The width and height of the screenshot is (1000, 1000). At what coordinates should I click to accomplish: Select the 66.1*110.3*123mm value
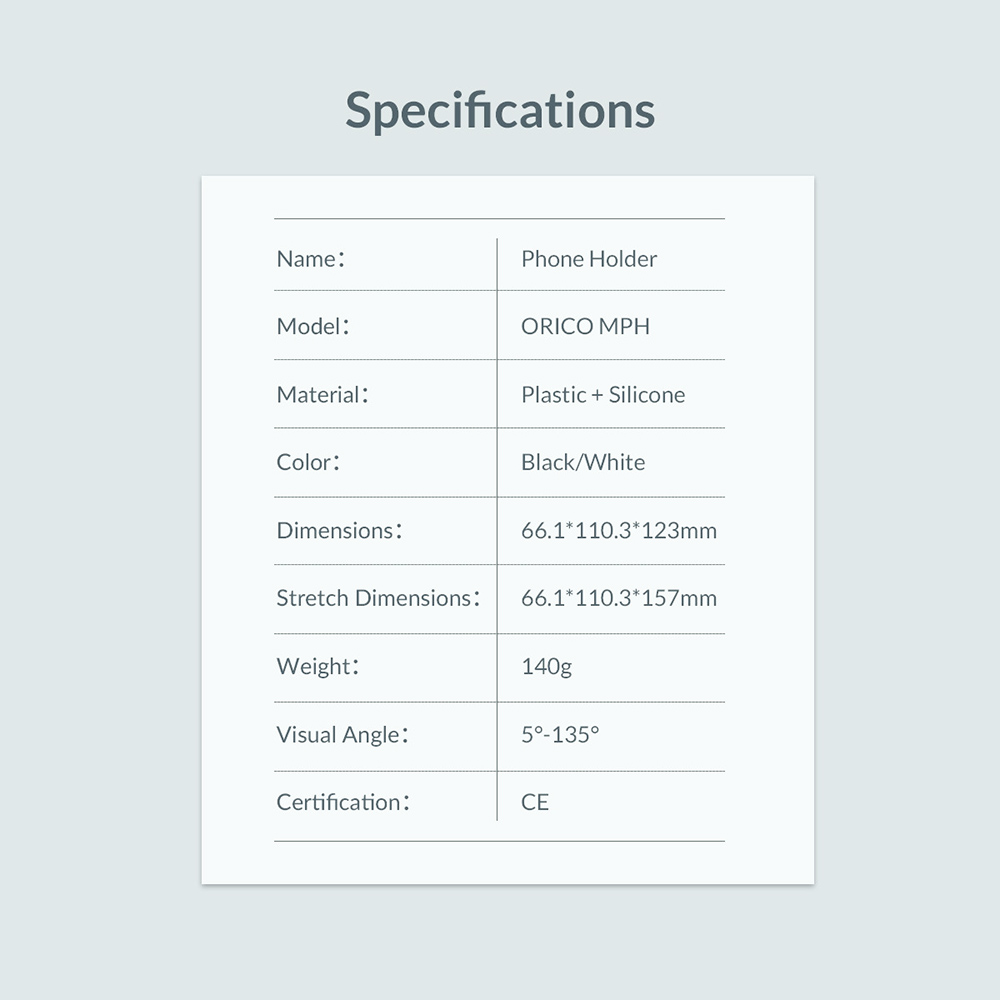[619, 530]
